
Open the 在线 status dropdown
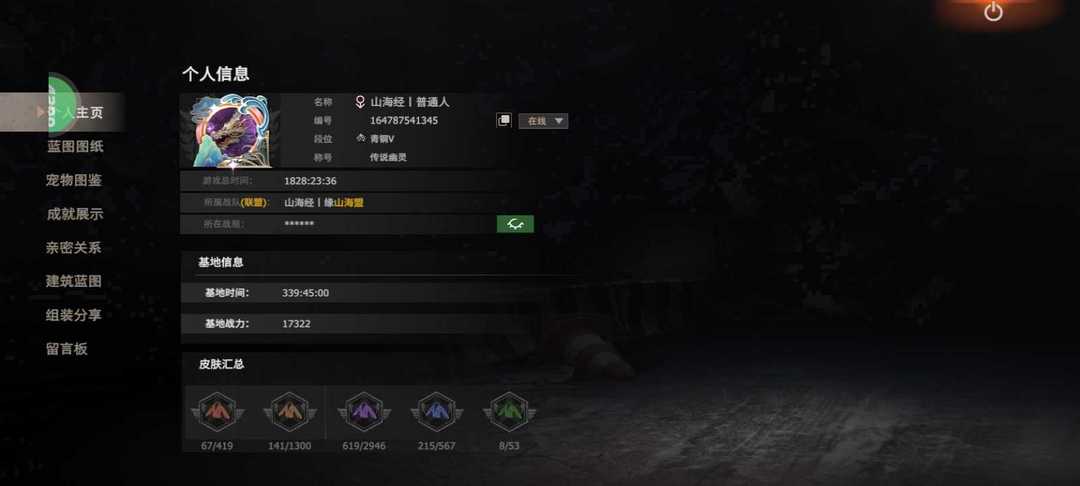click(543, 120)
